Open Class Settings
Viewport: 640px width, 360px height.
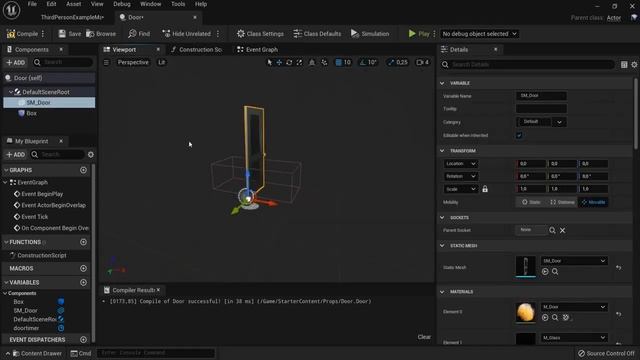260,34
